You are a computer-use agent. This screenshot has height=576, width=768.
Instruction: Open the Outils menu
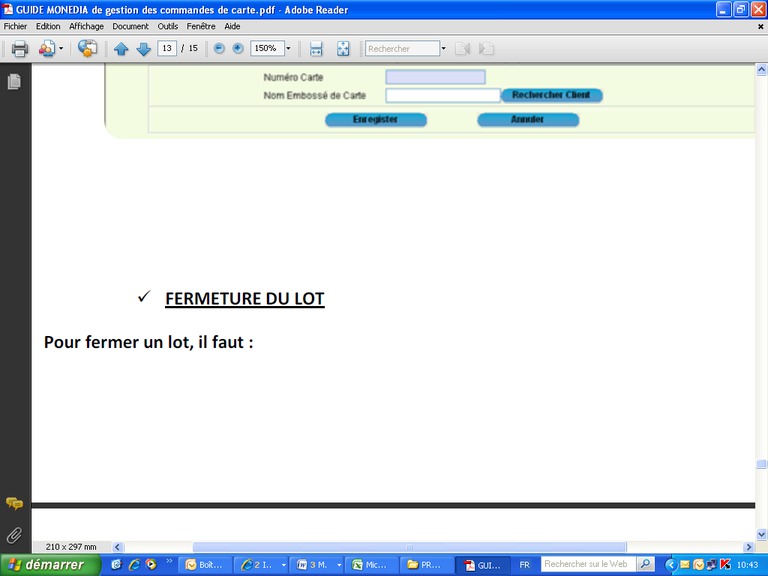click(x=167, y=26)
